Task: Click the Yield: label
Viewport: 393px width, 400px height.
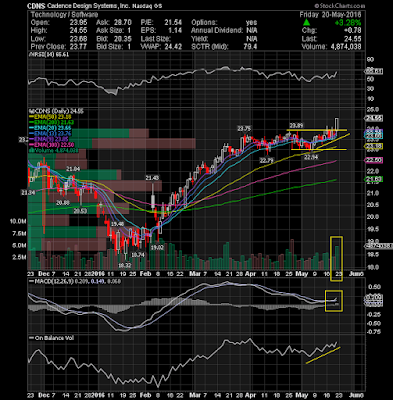Action: (200, 39)
